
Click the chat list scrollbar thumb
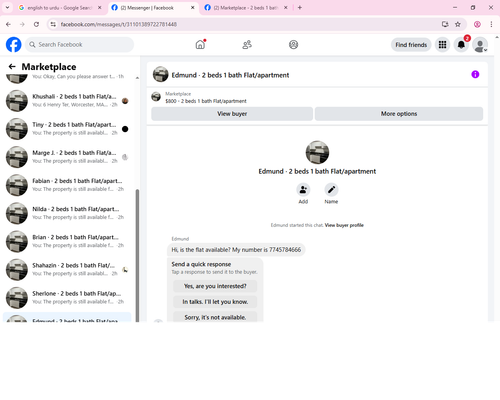(137, 255)
